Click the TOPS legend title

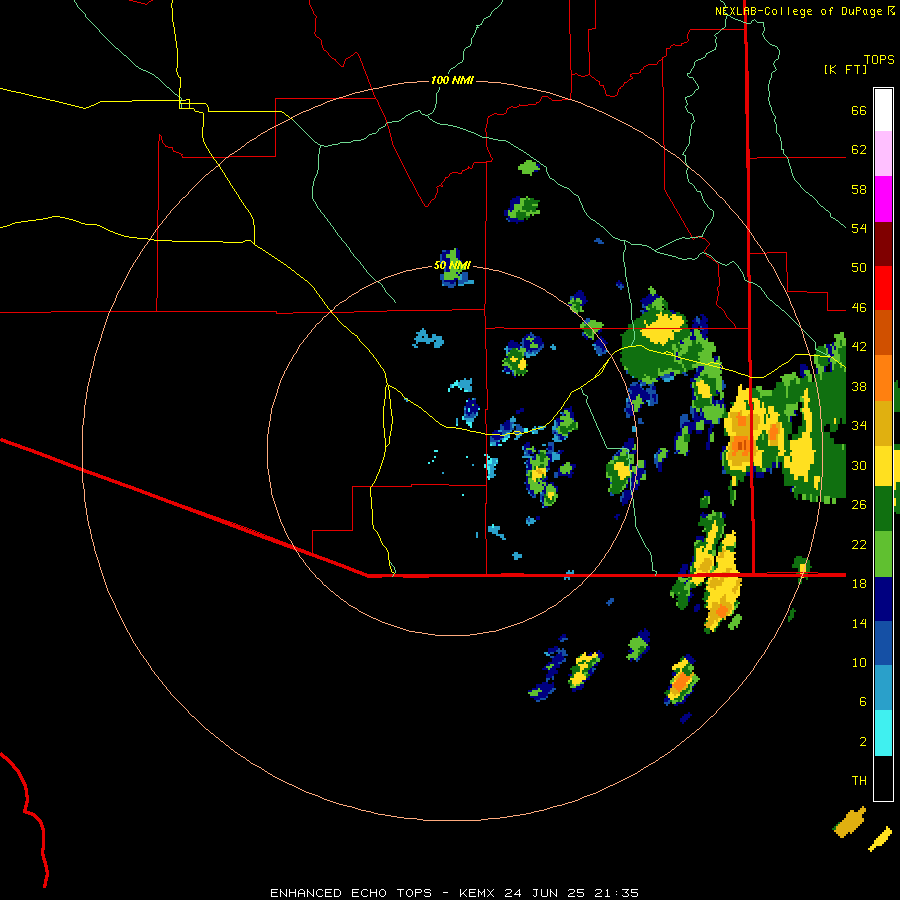pyautogui.click(x=879, y=60)
